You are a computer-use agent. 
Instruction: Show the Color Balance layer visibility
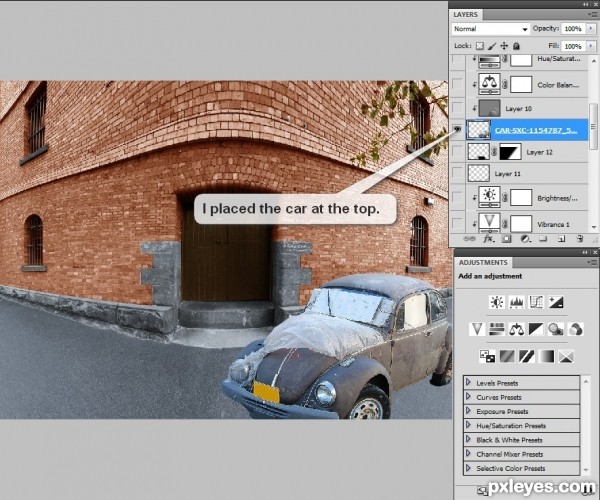coord(457,85)
